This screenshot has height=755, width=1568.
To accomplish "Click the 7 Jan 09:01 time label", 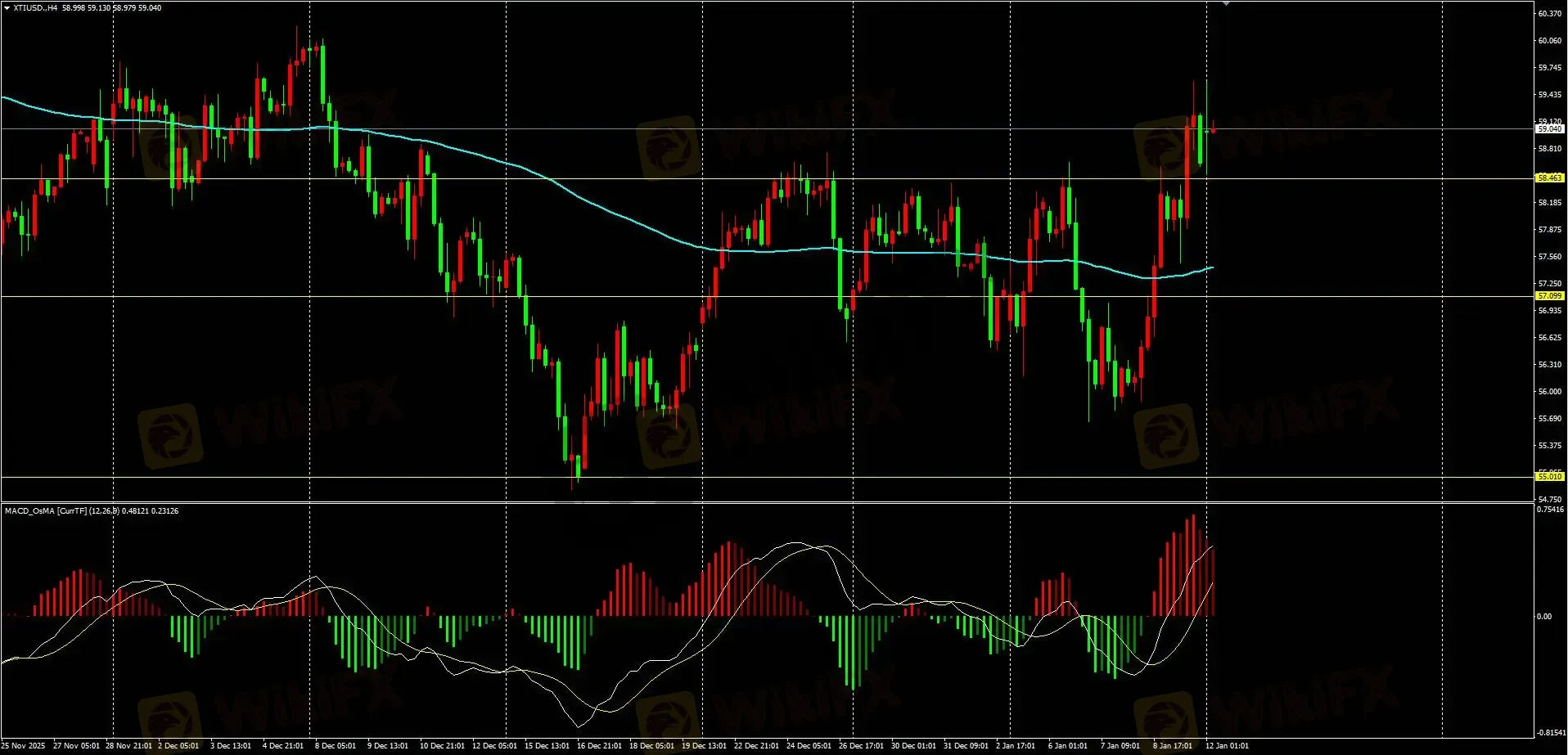I will coord(1121,746).
